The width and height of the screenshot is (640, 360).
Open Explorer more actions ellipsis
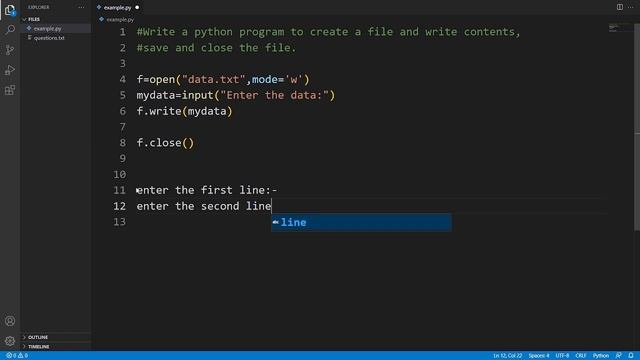pos(81,7)
